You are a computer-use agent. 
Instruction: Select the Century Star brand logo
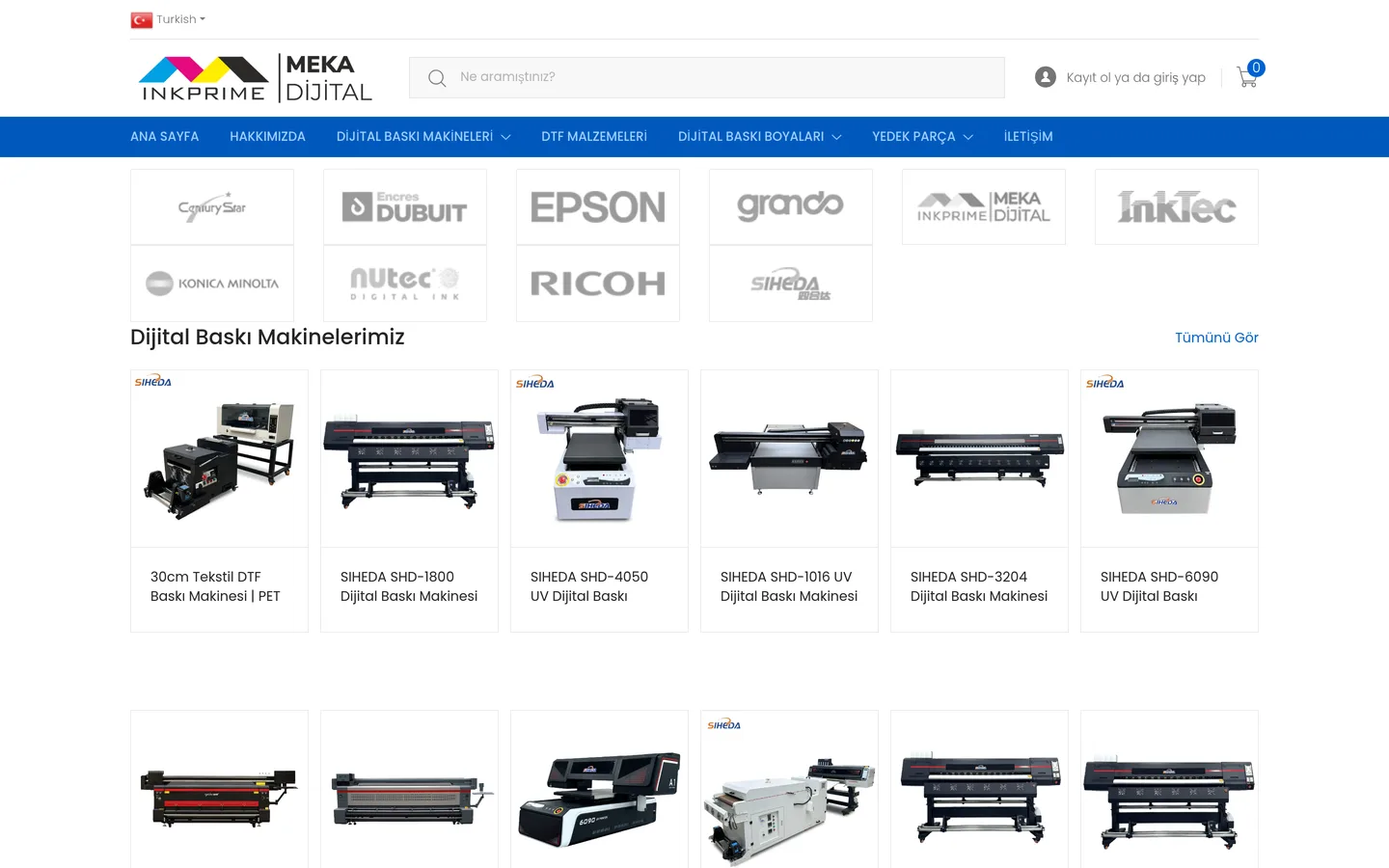pyautogui.click(x=212, y=207)
